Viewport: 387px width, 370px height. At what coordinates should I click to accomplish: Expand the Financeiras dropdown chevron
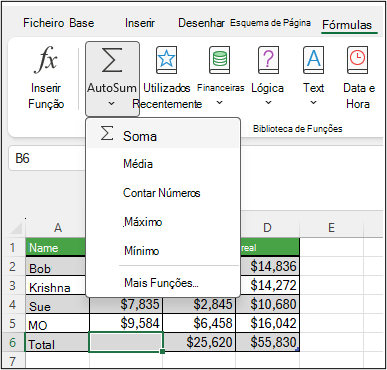coord(219,102)
